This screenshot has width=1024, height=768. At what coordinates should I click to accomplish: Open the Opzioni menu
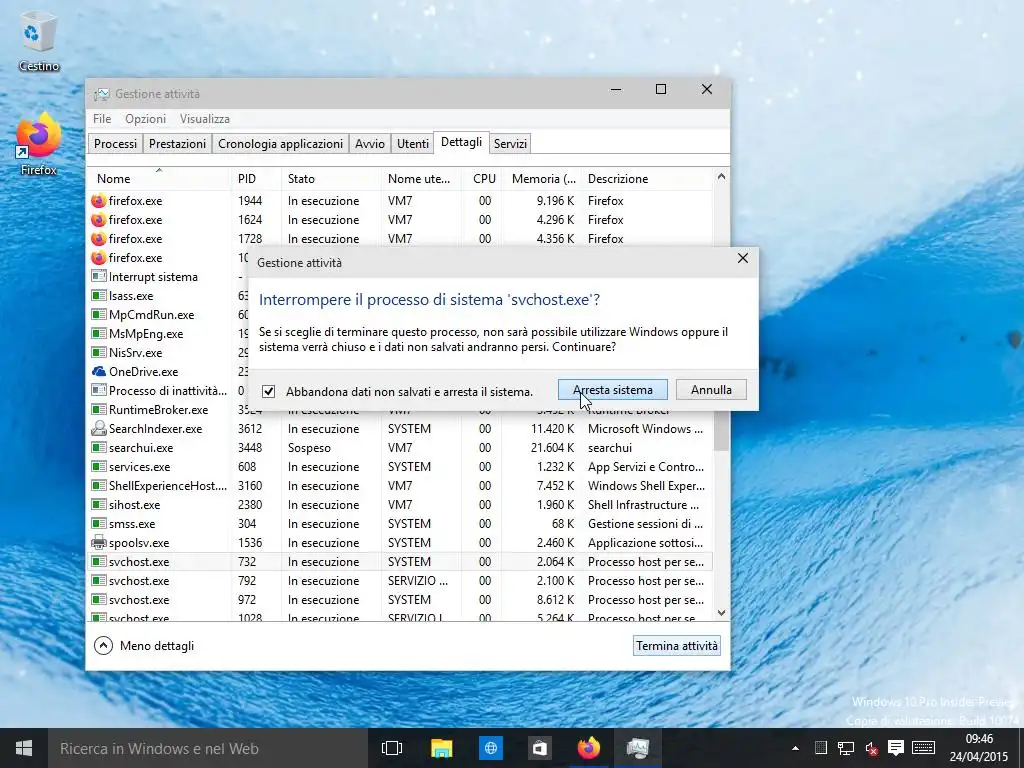pyautogui.click(x=146, y=119)
